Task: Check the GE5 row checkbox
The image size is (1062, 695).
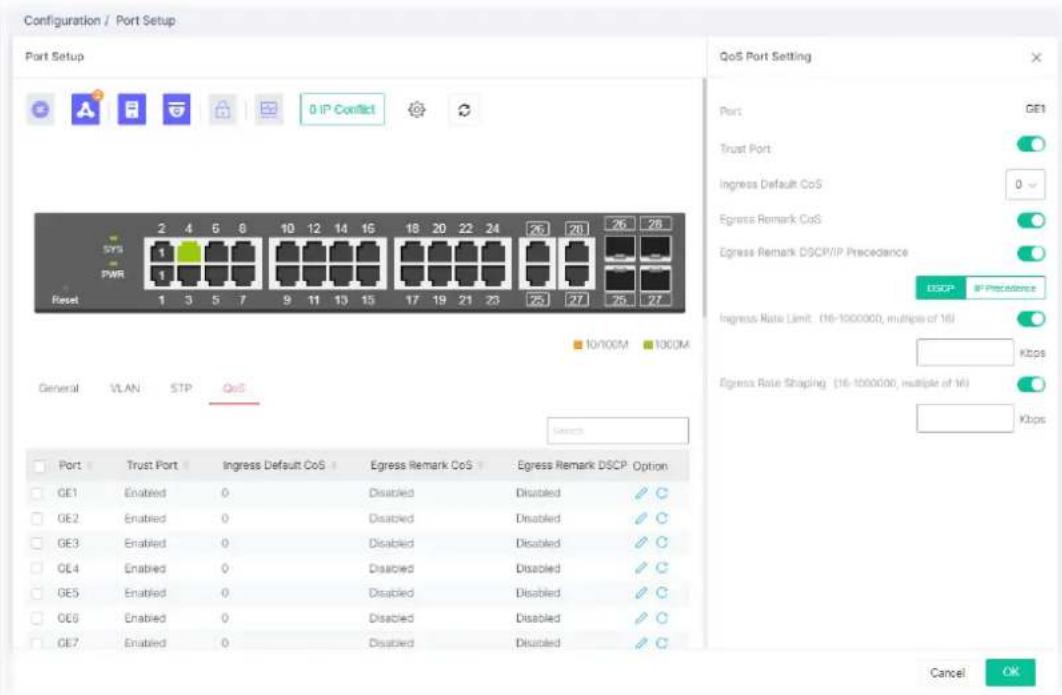Action: pyautogui.click(x=37, y=593)
